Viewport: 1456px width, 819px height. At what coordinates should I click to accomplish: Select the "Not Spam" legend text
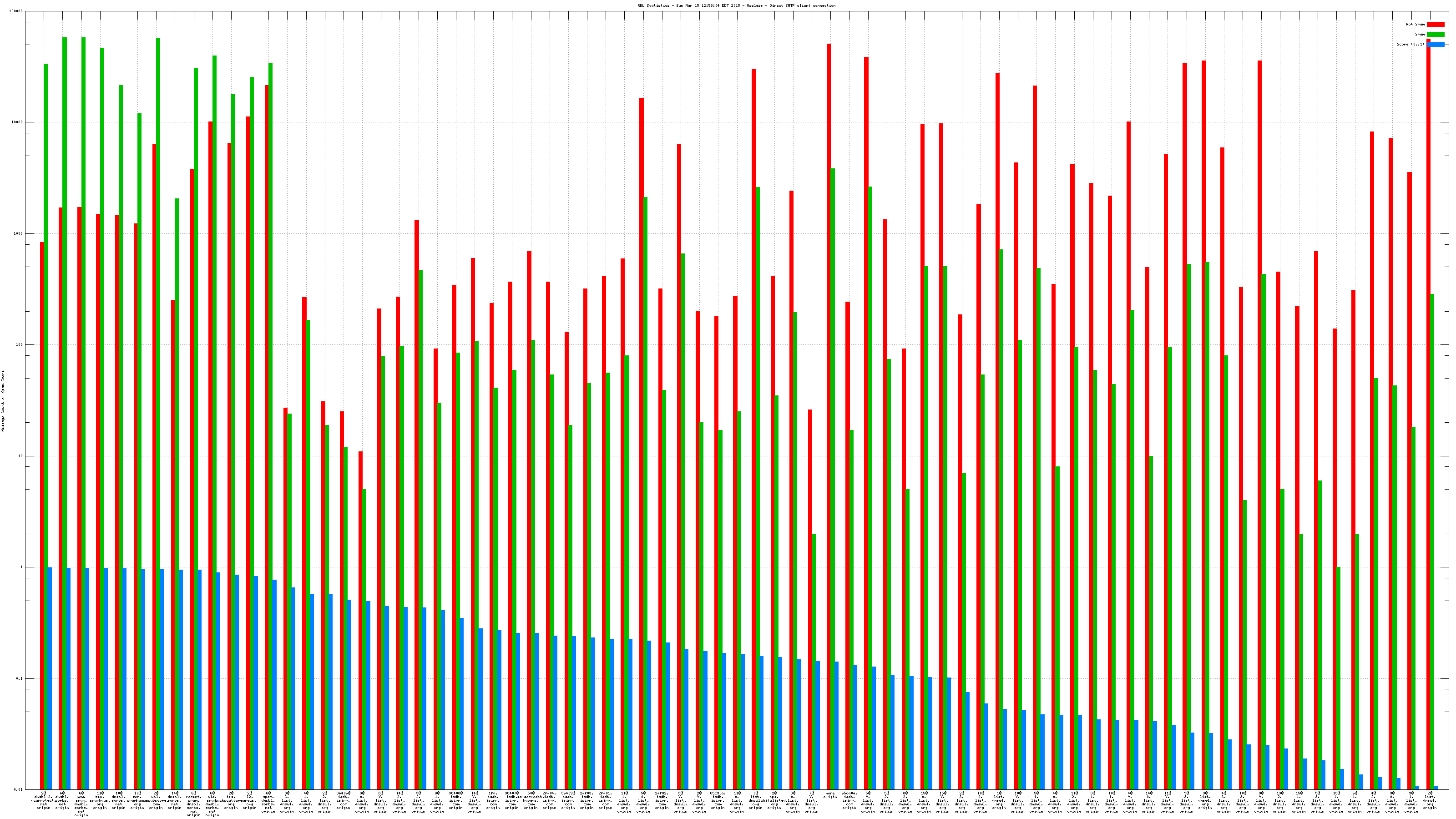pyautogui.click(x=1416, y=24)
